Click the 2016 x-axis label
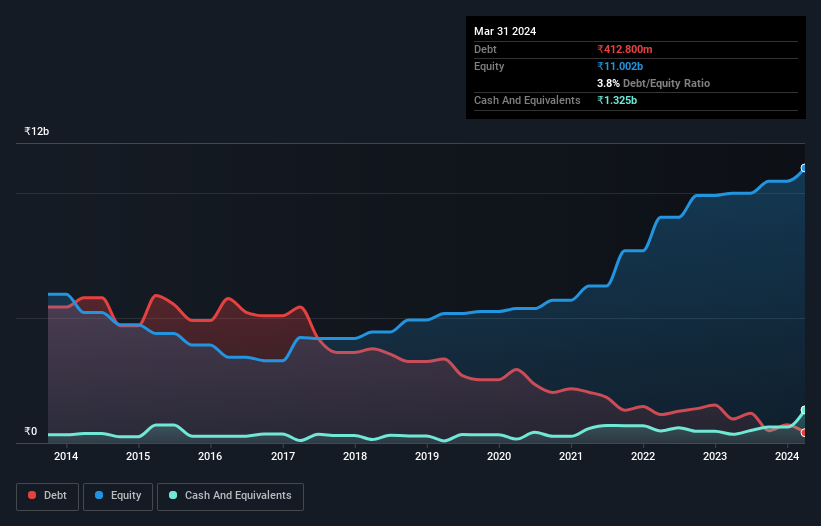 pos(210,456)
